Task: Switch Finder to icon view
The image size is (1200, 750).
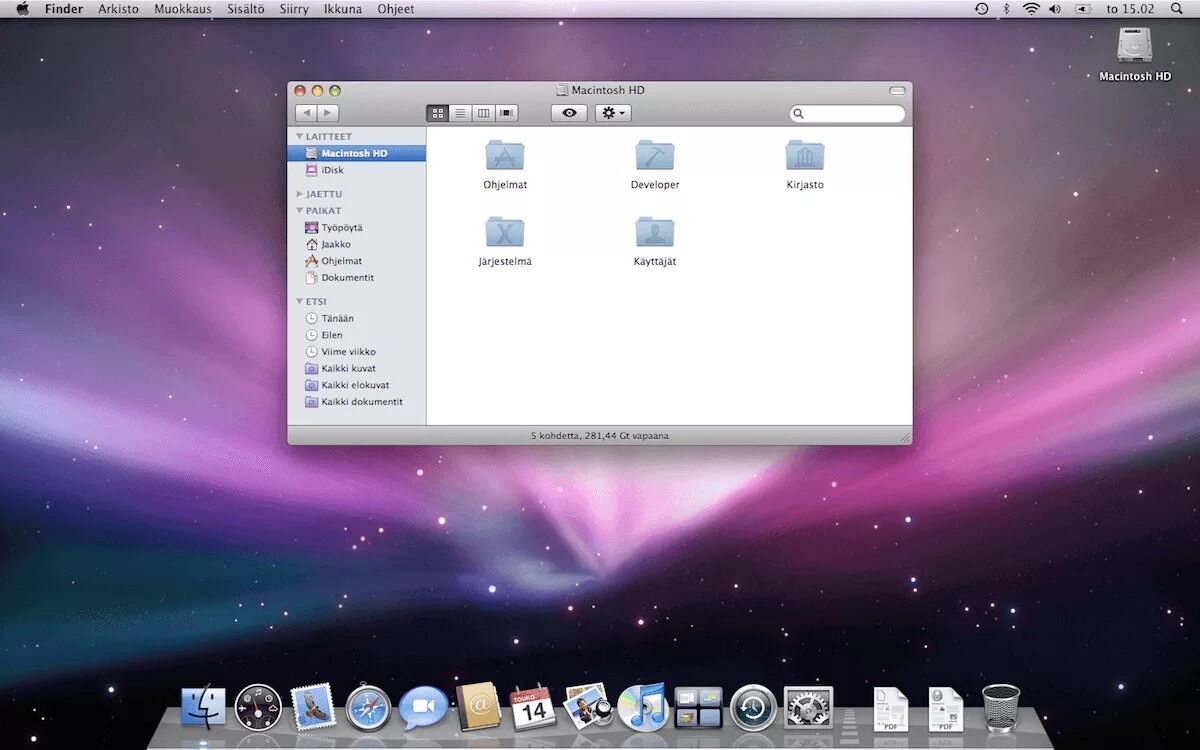Action: tap(438, 113)
